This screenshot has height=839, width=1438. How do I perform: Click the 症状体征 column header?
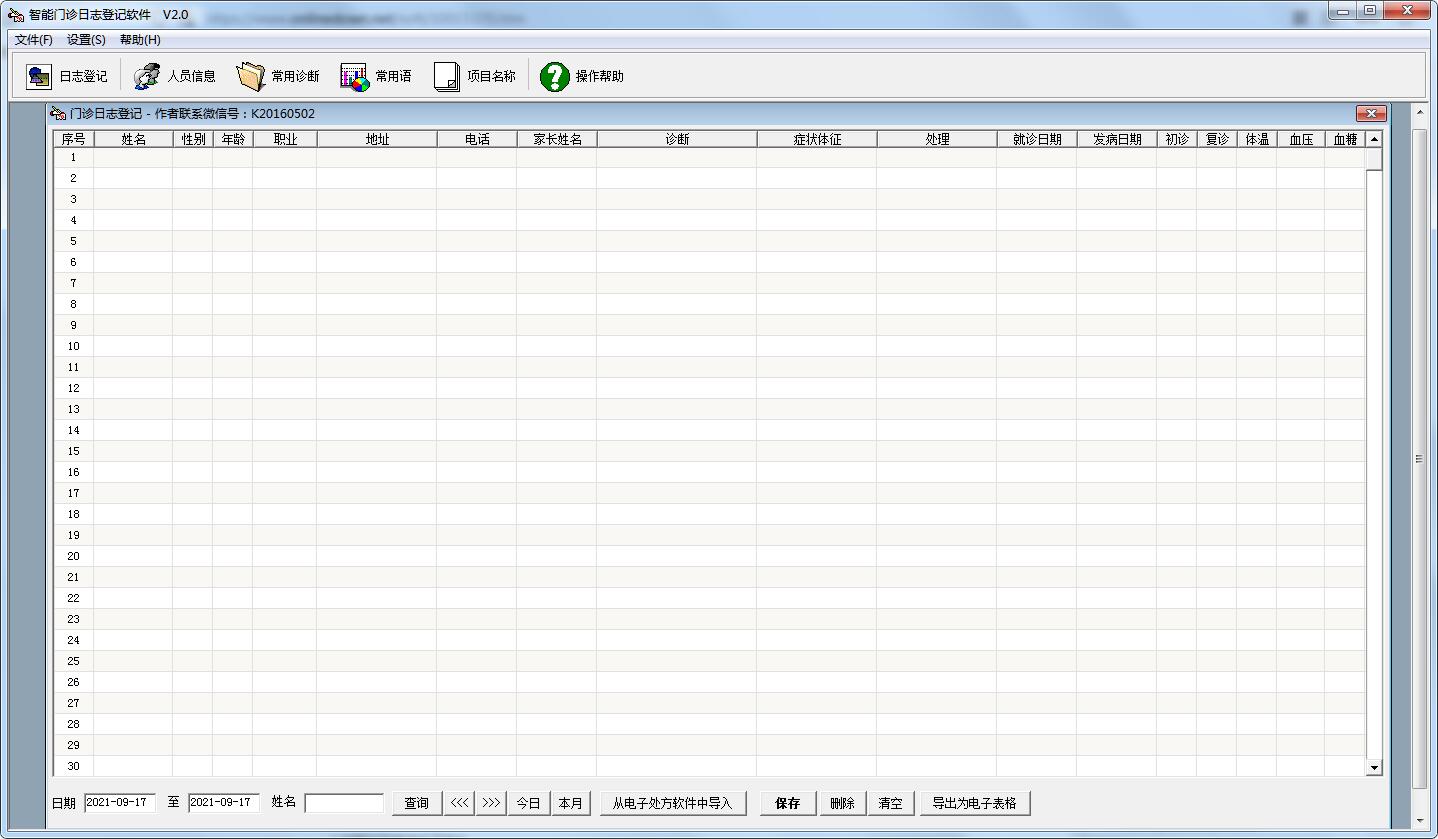click(817, 139)
